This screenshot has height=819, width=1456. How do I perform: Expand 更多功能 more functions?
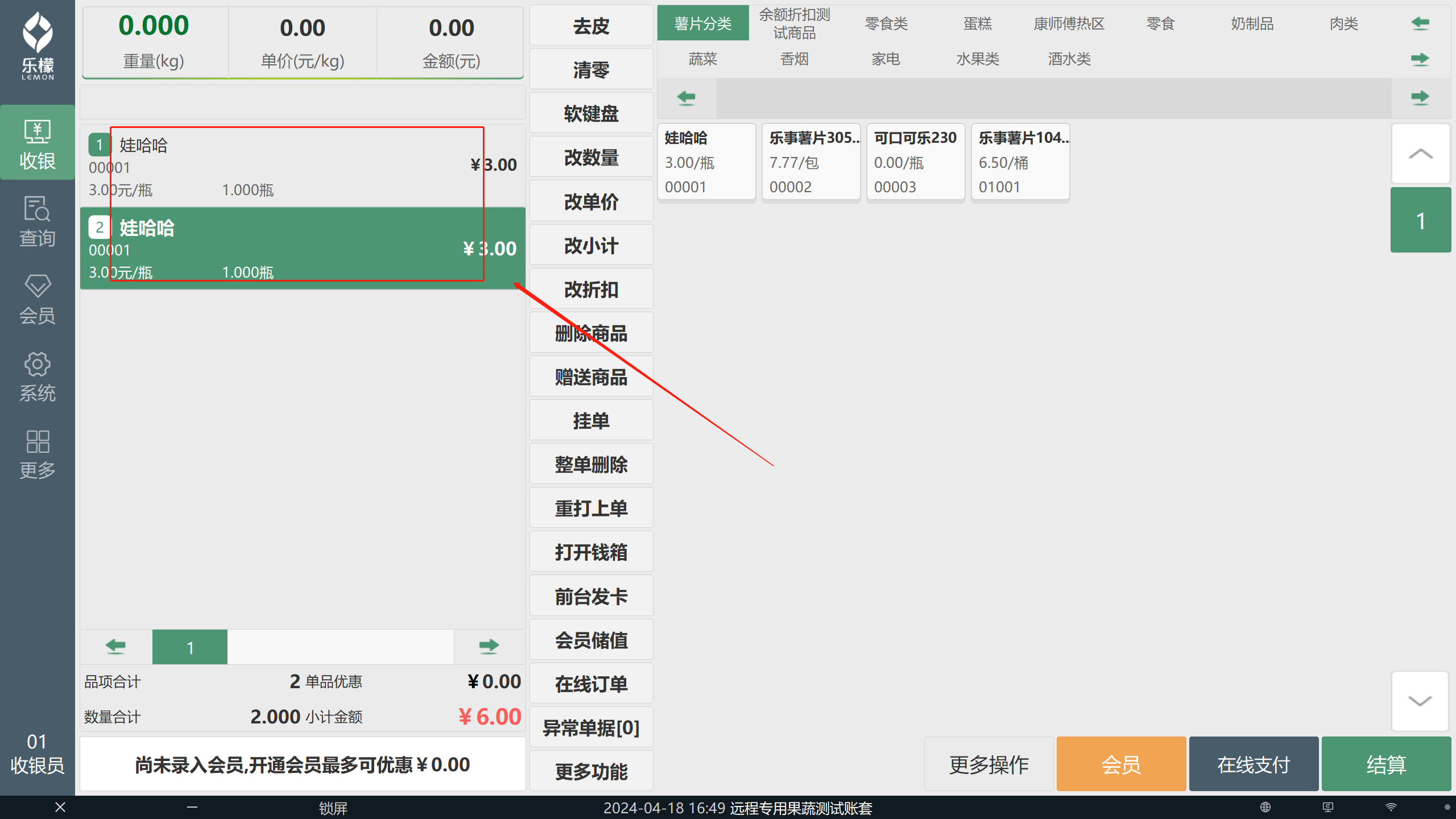591,771
